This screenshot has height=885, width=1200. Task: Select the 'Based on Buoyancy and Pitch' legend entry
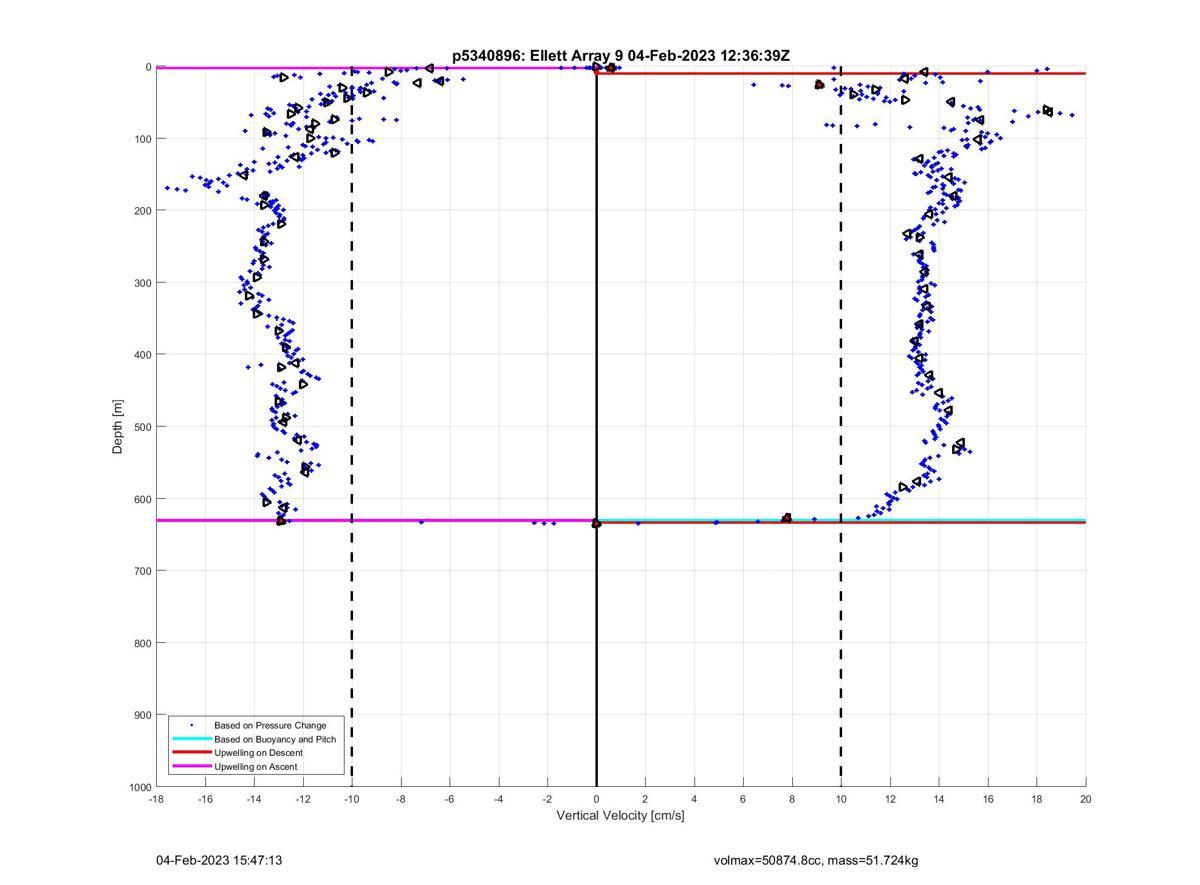click(x=275, y=739)
